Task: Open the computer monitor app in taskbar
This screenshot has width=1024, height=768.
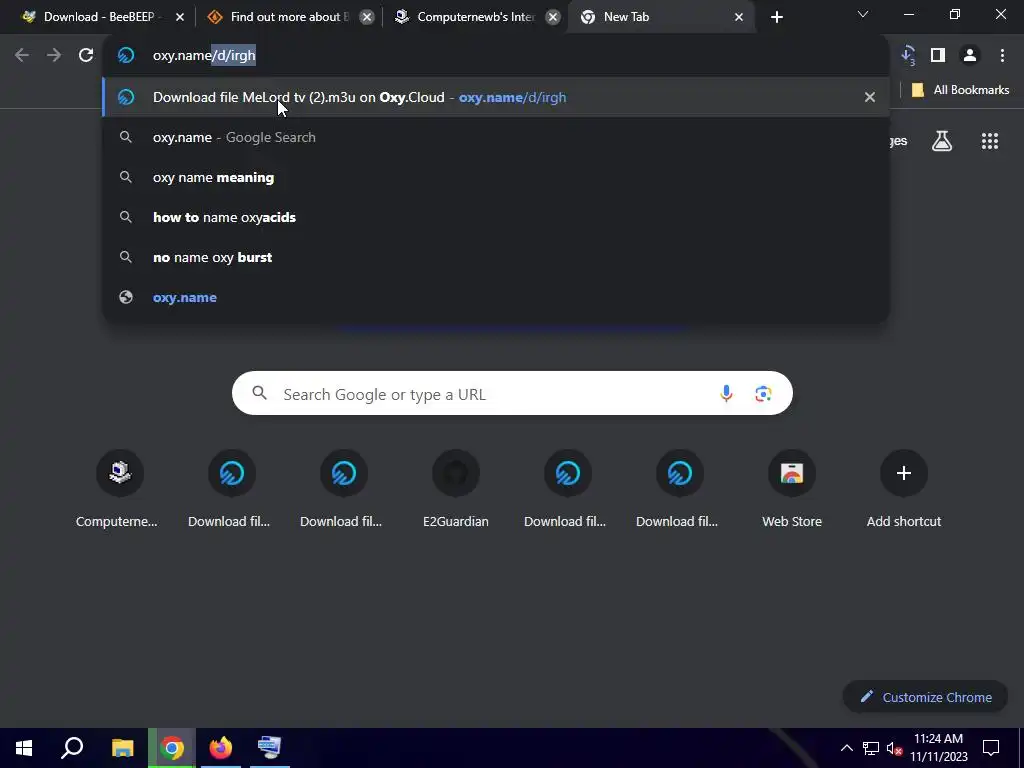Action: point(270,748)
